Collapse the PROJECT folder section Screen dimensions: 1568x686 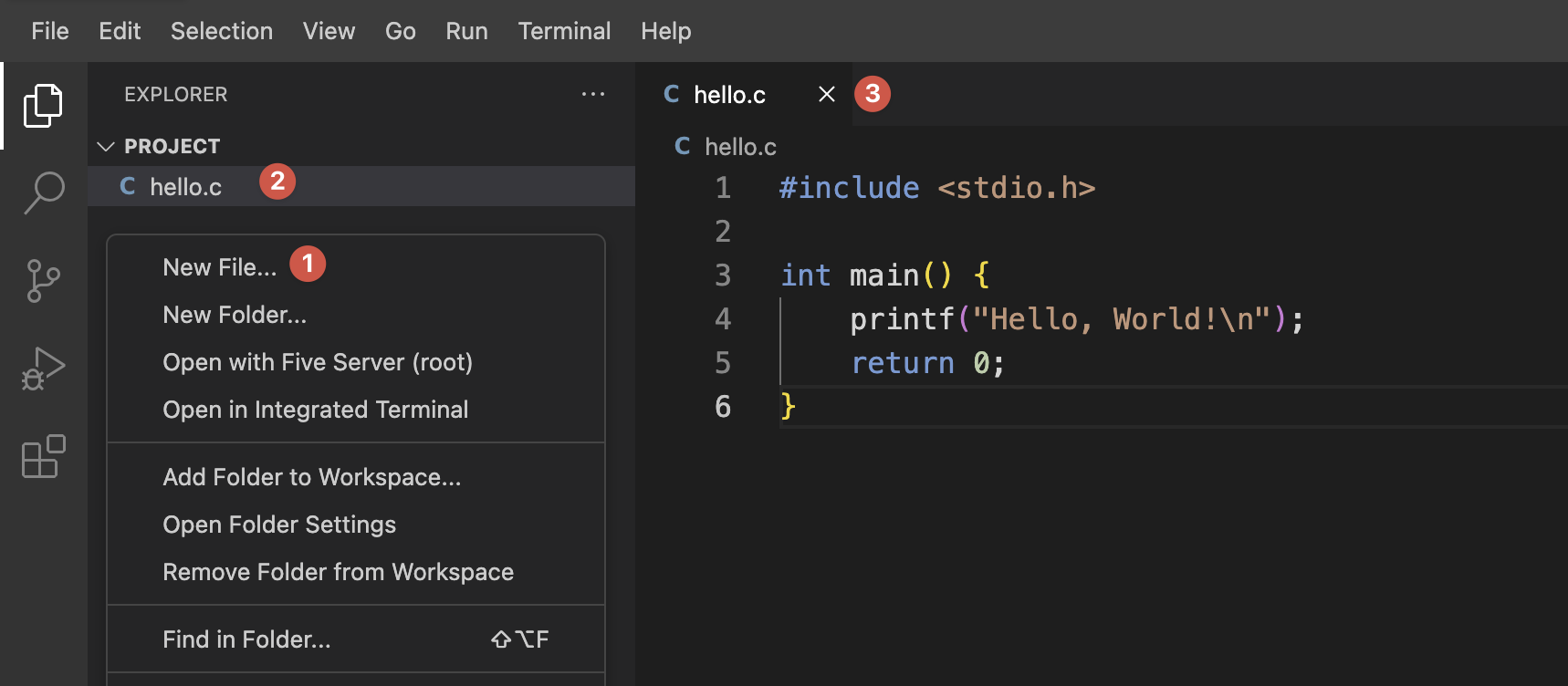[106, 146]
